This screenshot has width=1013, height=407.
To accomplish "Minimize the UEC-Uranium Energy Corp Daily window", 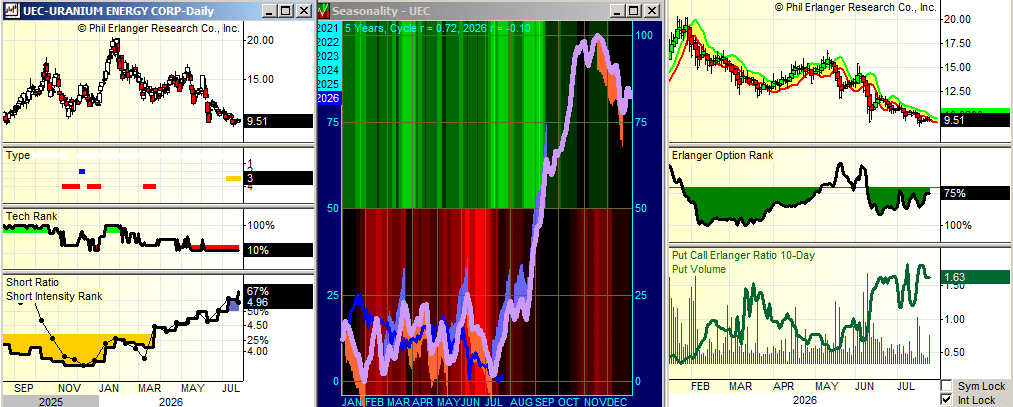I will [x=272, y=10].
